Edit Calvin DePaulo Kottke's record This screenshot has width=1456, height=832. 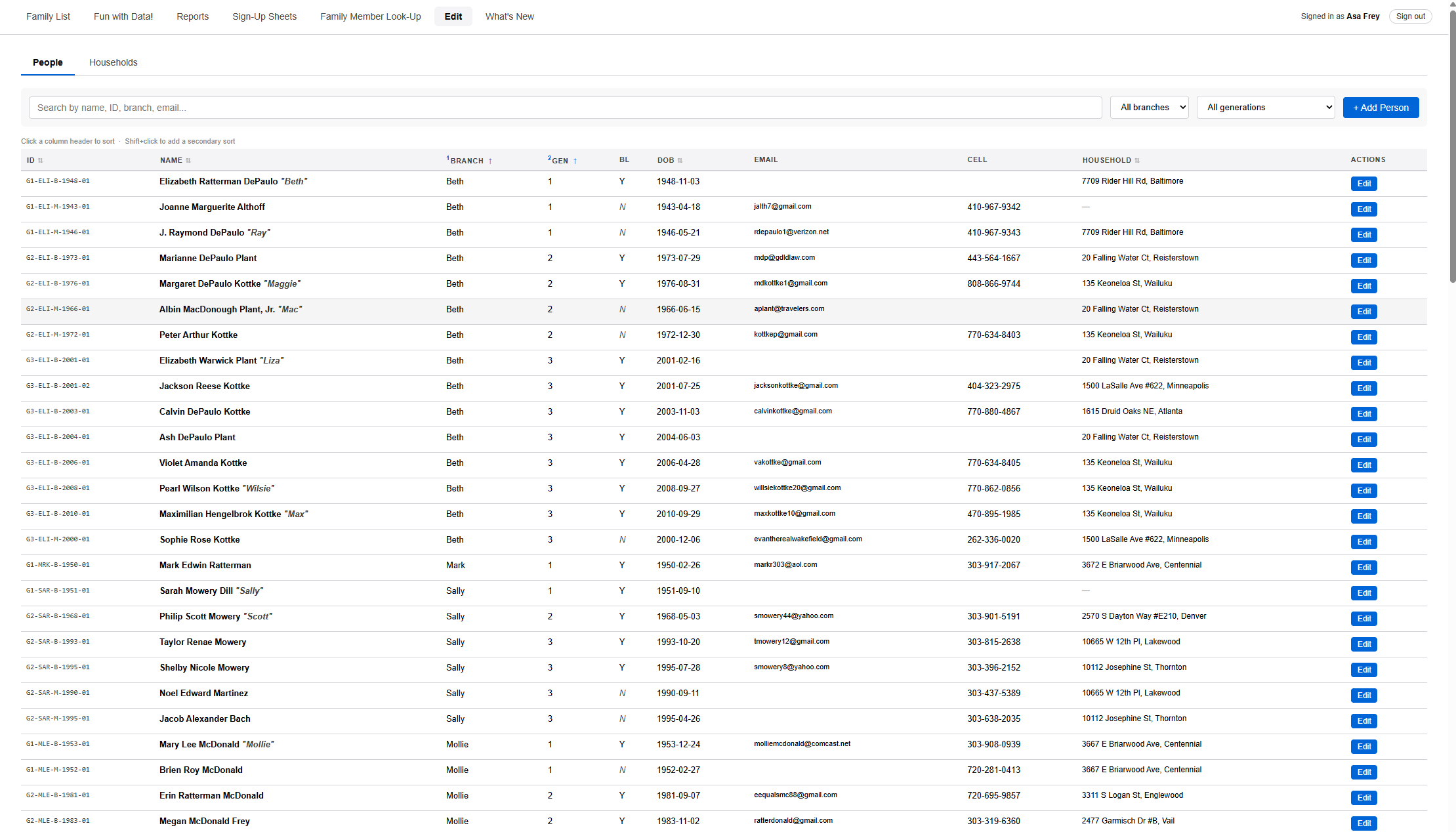point(1363,414)
